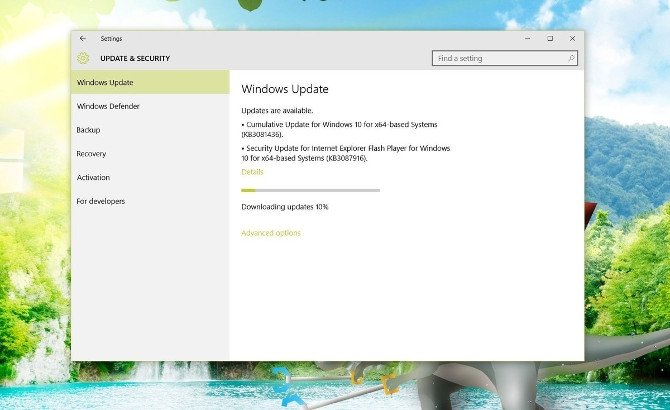The width and height of the screenshot is (670, 410).
Task: Open the Details link for updates
Action: click(252, 172)
